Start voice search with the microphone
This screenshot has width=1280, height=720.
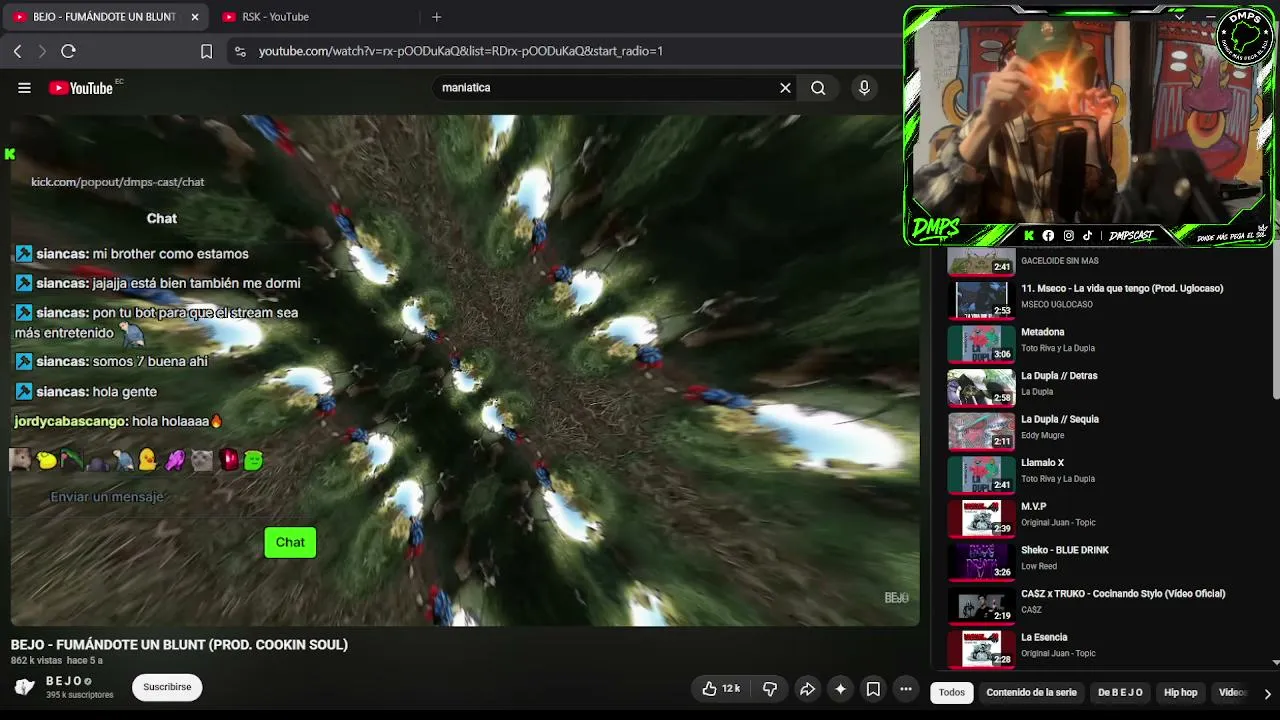pos(864,88)
